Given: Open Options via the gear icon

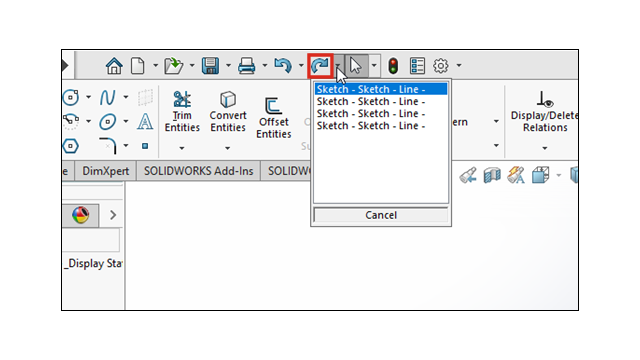Looking at the screenshot, I should [x=441, y=66].
